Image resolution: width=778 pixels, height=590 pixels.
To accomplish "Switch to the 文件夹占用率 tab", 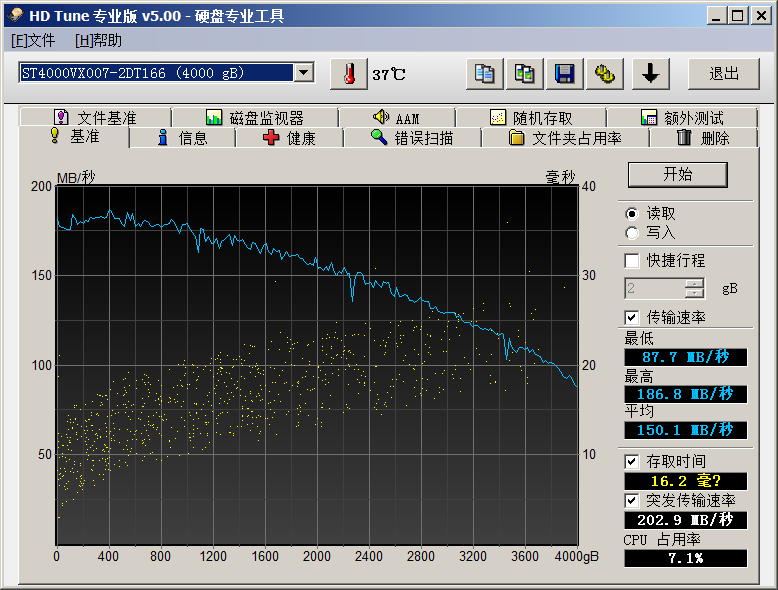I will pyautogui.click(x=565, y=137).
